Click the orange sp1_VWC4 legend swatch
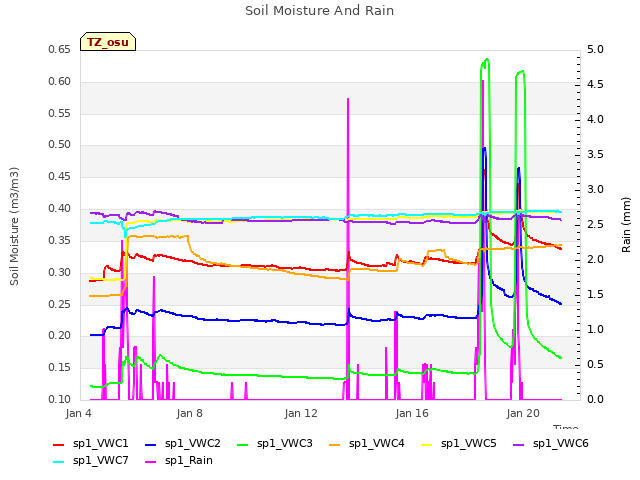This screenshot has width=640, height=480. coord(335,445)
